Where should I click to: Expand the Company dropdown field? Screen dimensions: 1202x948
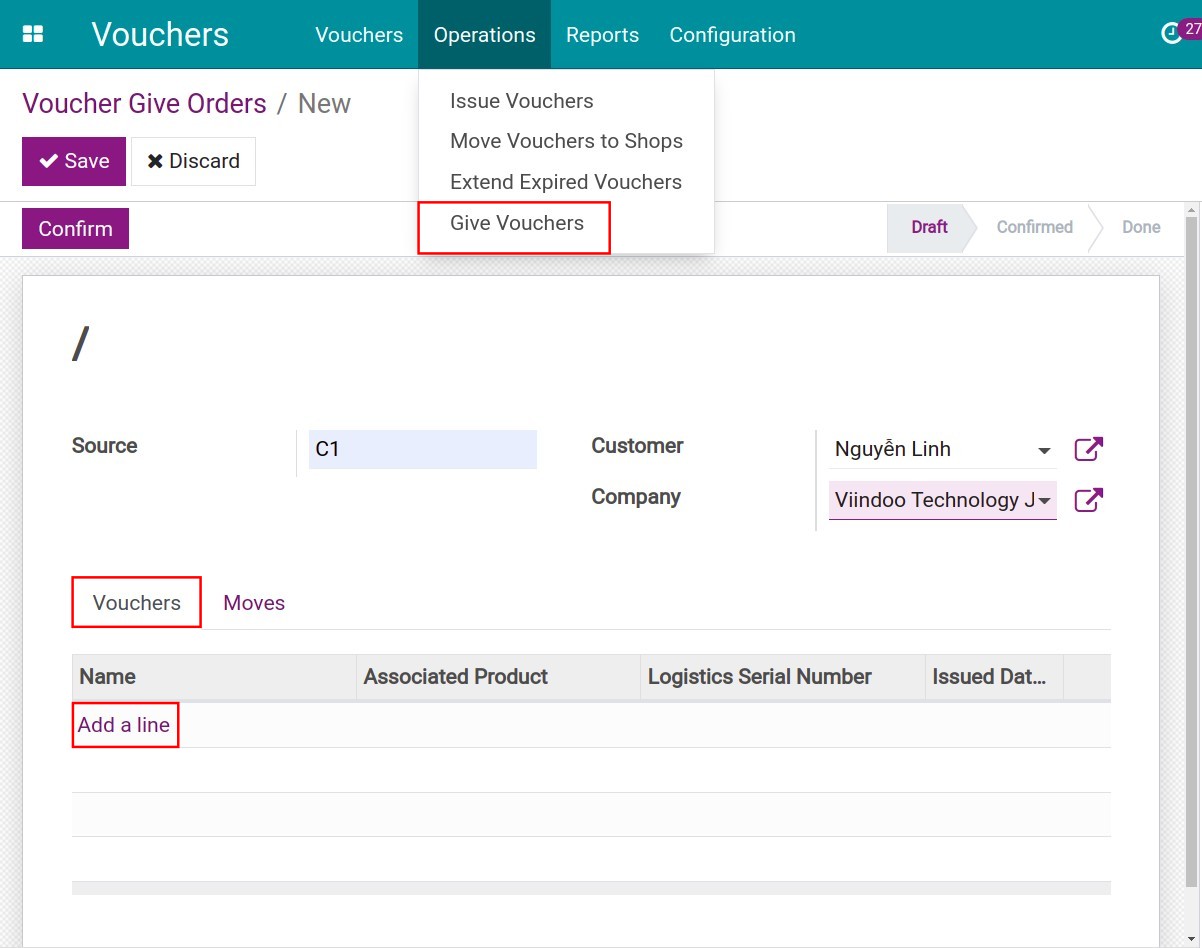click(941, 500)
